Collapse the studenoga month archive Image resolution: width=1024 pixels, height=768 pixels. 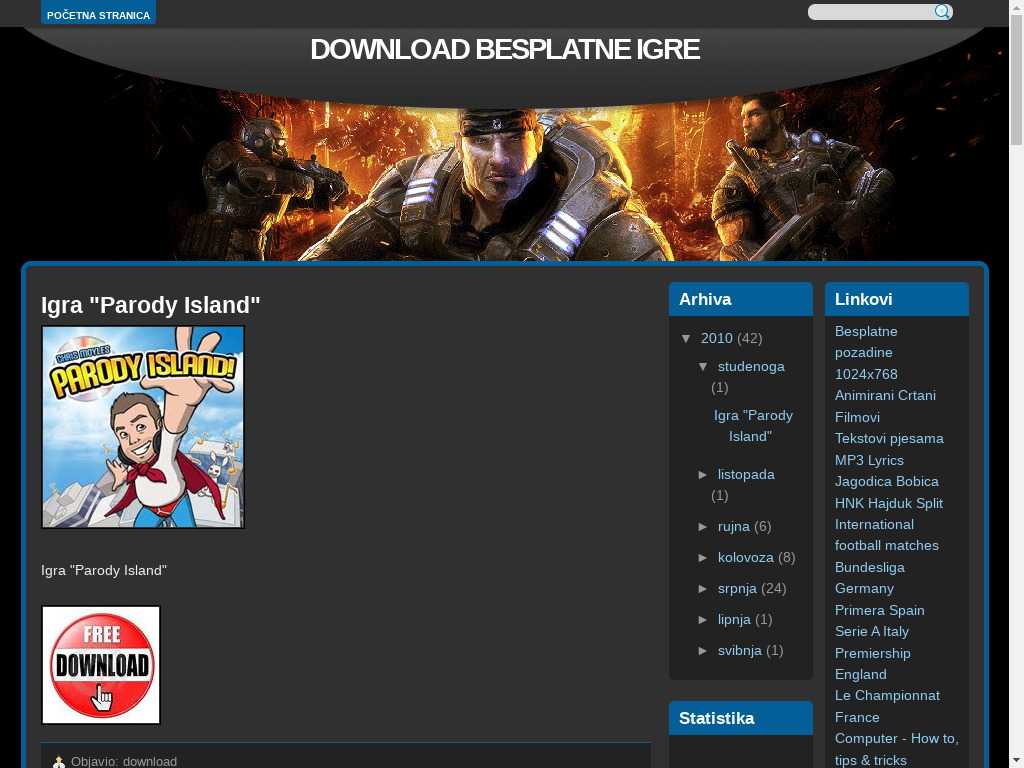(x=704, y=367)
